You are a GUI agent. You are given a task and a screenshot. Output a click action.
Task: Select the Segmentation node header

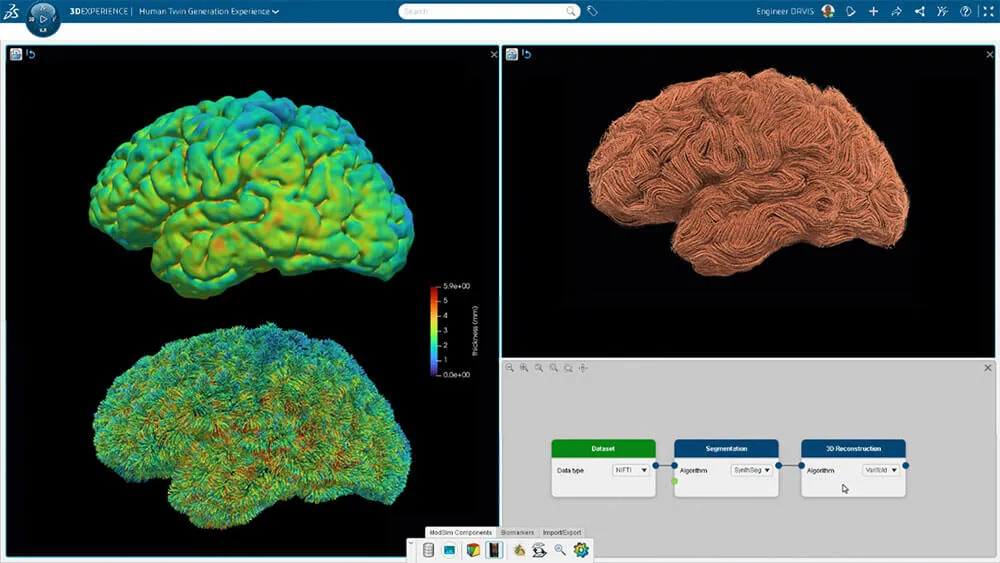coord(726,448)
